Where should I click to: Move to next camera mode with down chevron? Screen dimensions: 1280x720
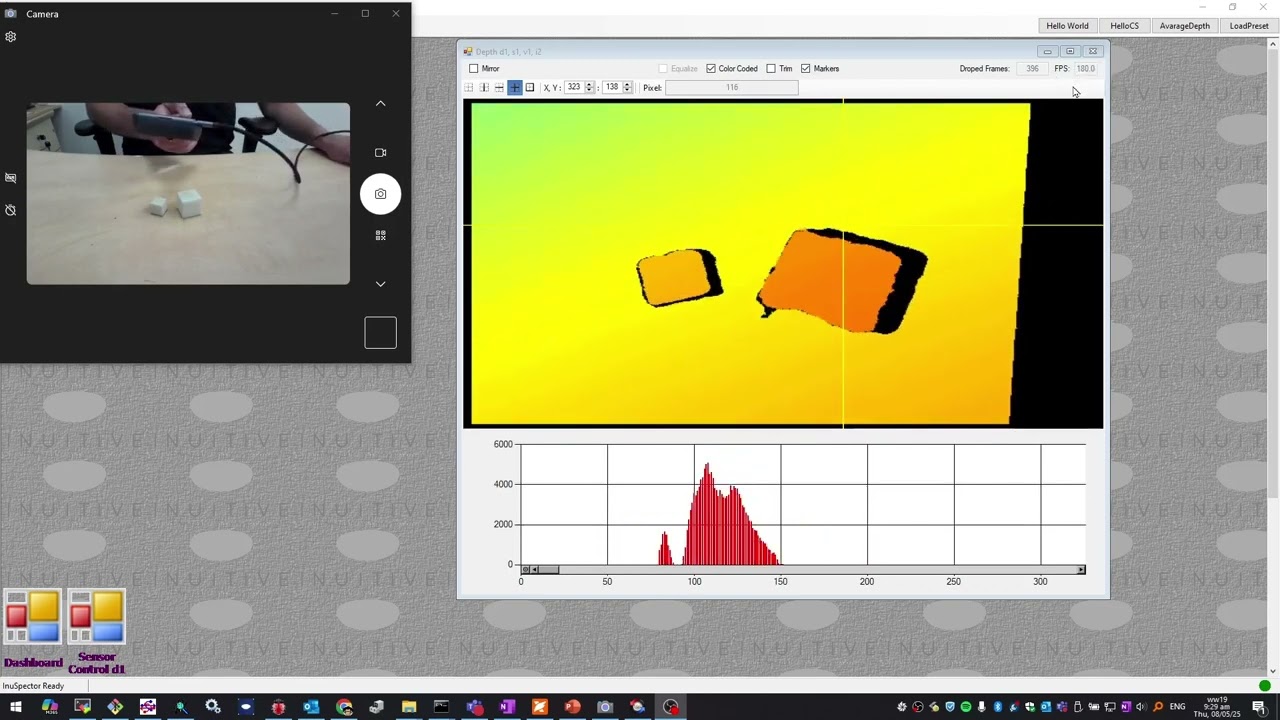[x=380, y=284]
